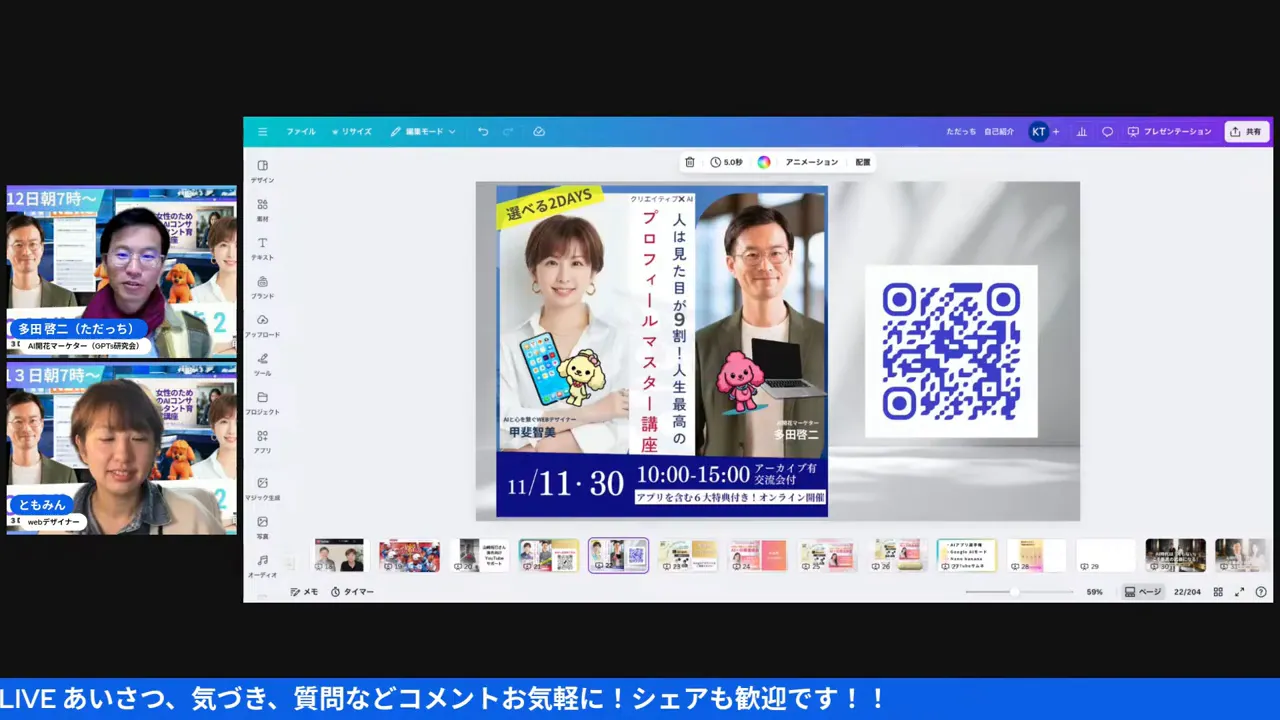Viewport: 1280px width, 720px height.
Task: Switch to the アニメーション tab
Action: pyautogui.click(x=811, y=161)
